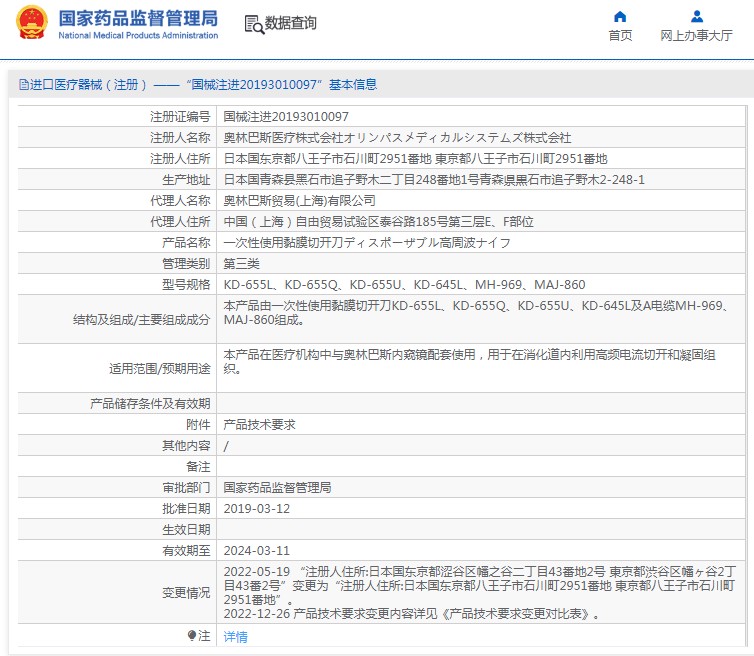
Task: Click the lightbulb icon beside 注
Action: point(192,635)
